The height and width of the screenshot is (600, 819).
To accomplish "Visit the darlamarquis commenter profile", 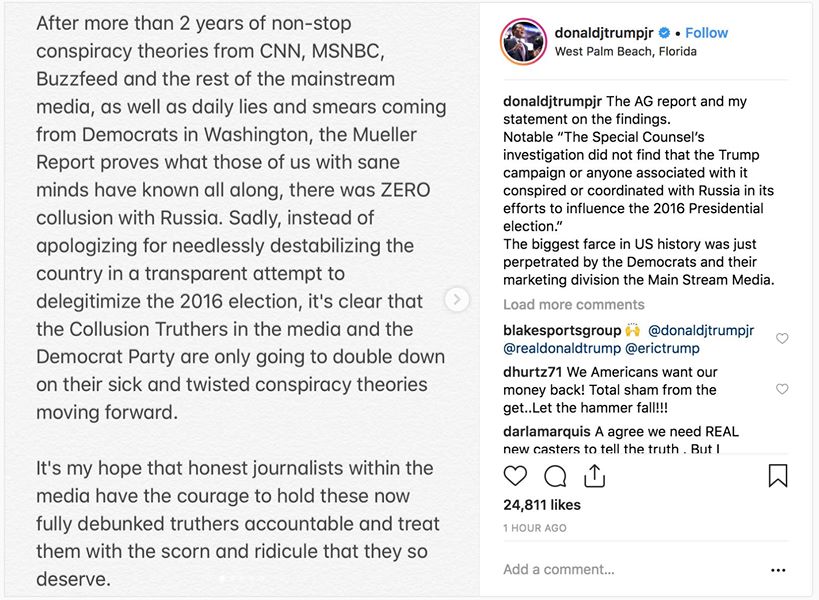I will pyautogui.click(x=547, y=432).
